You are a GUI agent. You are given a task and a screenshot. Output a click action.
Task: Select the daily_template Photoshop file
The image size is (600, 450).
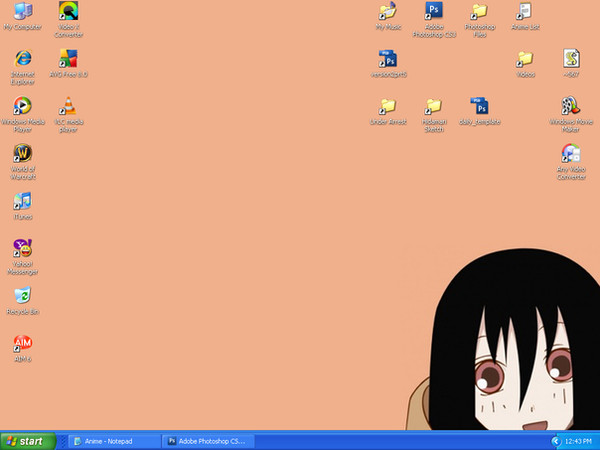(x=480, y=106)
